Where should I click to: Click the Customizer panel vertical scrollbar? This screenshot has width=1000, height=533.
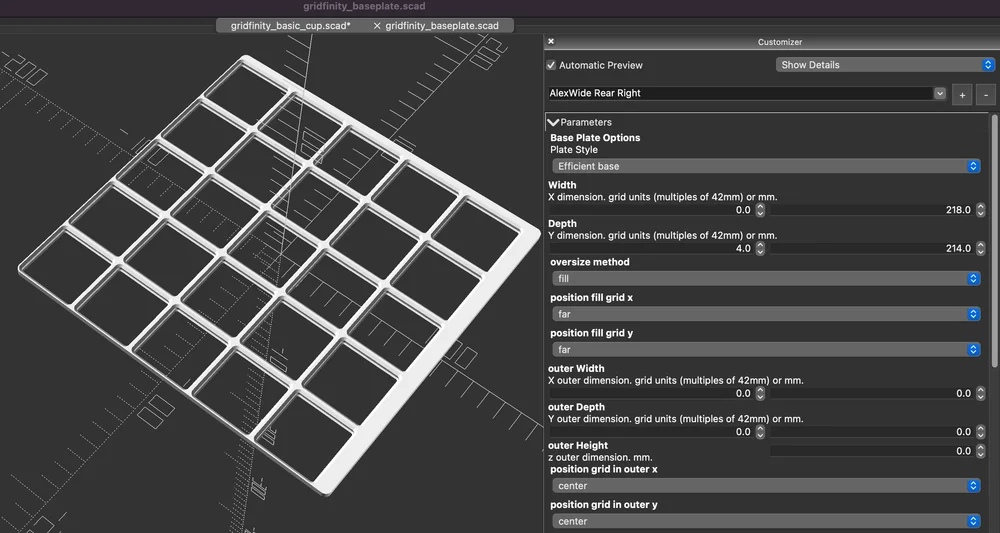(995, 241)
